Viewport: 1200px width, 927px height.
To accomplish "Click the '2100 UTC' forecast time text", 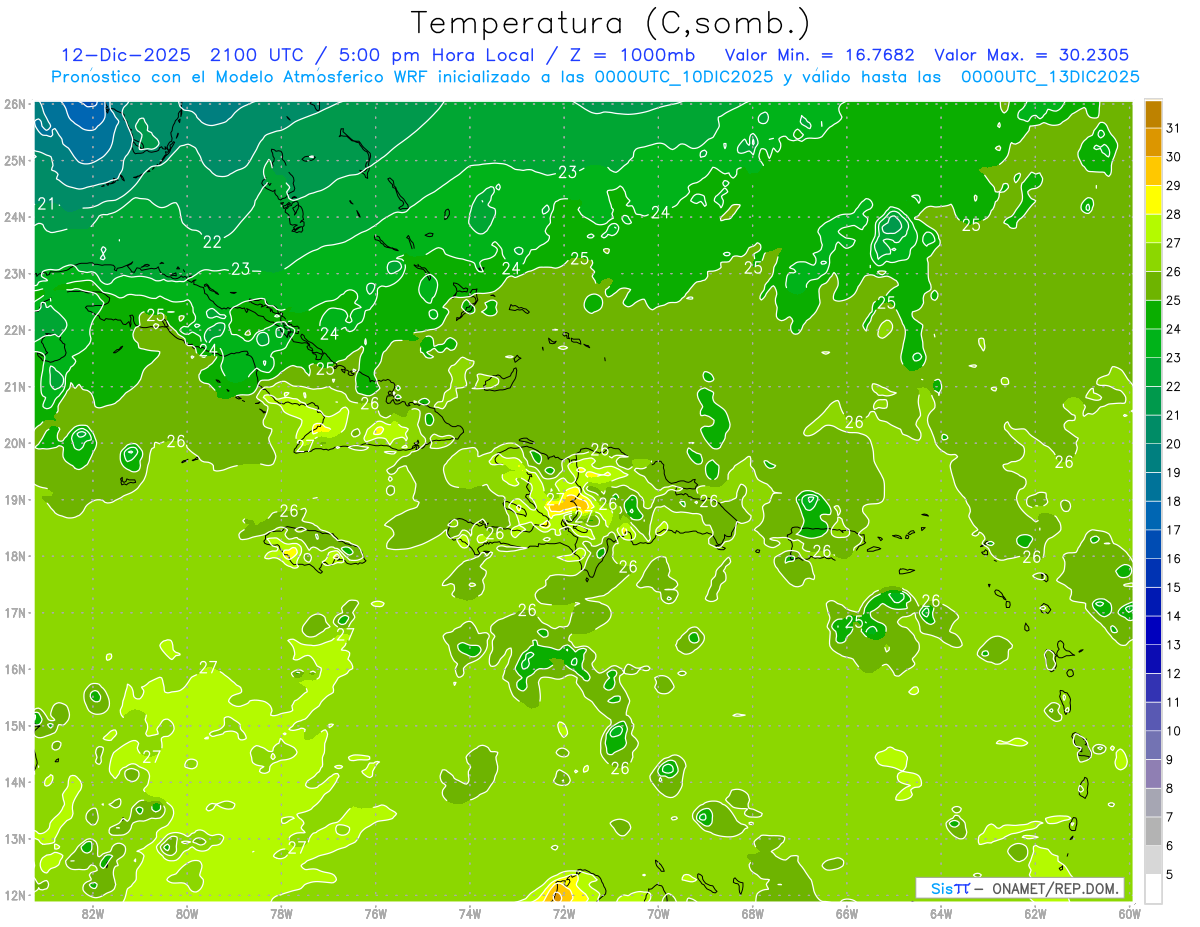I will pos(258,54).
